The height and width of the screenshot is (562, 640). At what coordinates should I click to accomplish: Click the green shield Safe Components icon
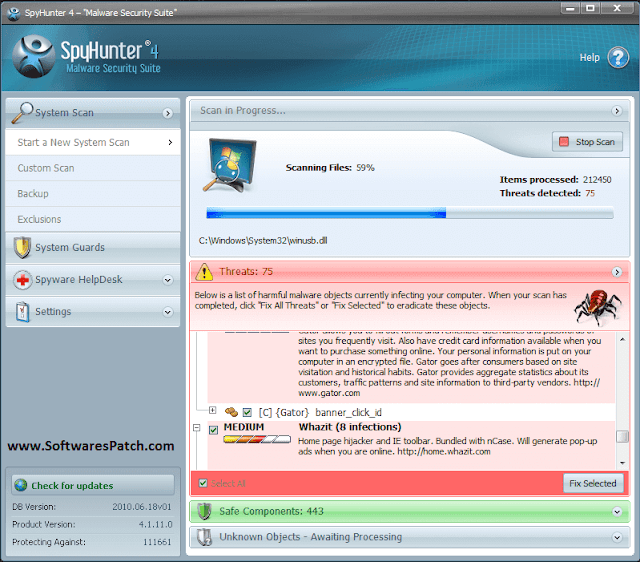point(204,511)
